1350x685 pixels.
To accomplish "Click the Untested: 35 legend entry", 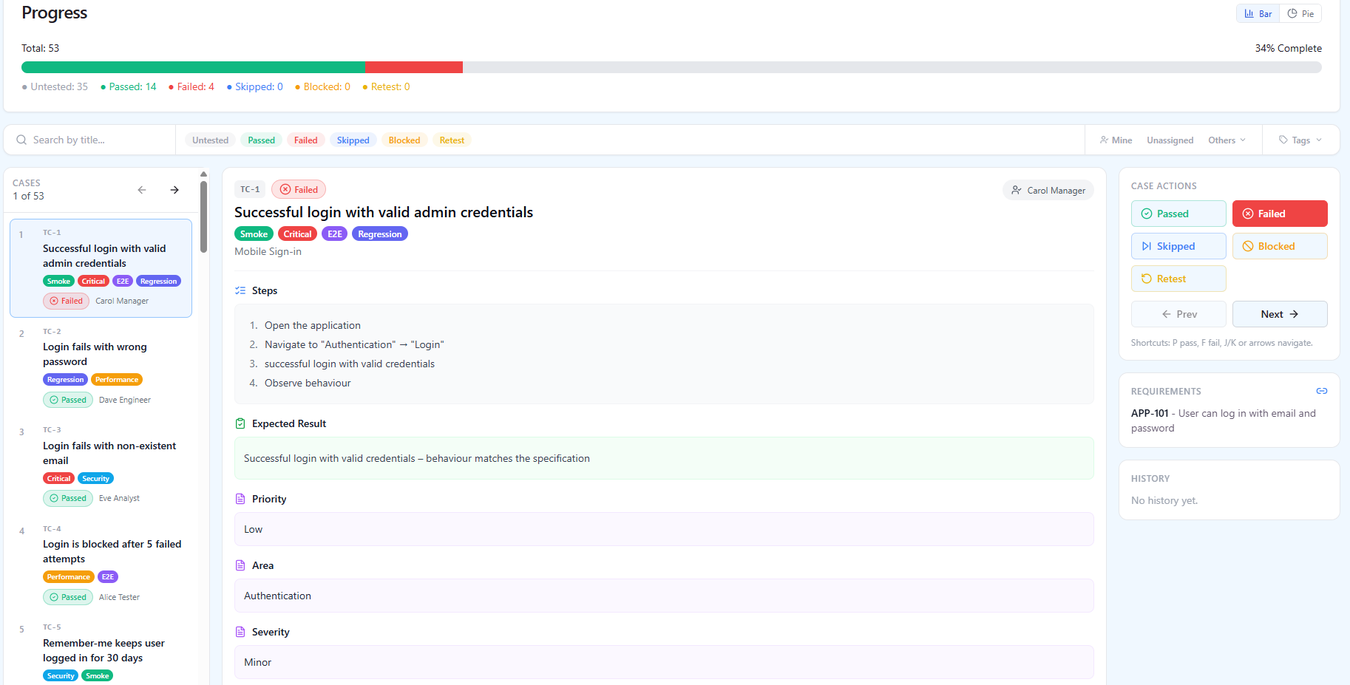I will point(55,87).
